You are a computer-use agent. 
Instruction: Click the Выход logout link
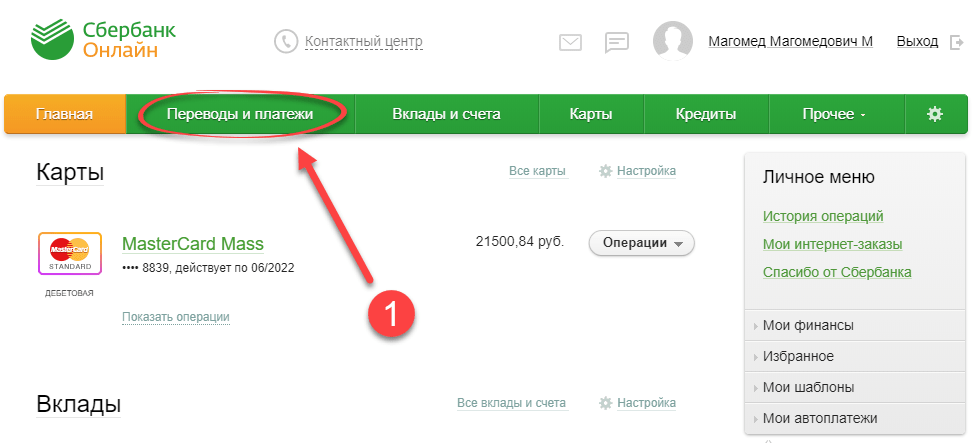[x=917, y=42]
